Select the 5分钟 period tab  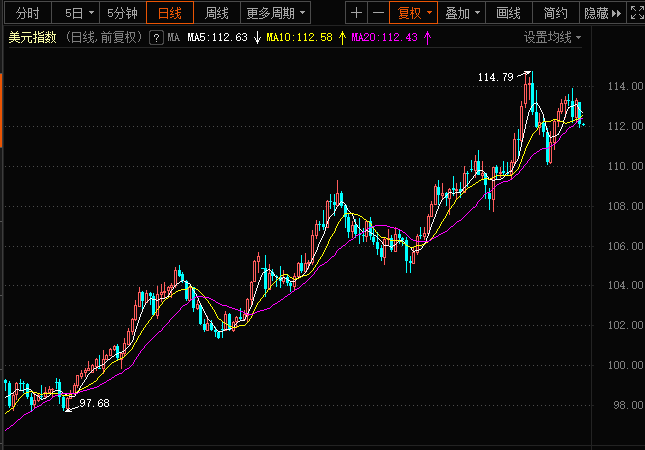click(x=122, y=13)
